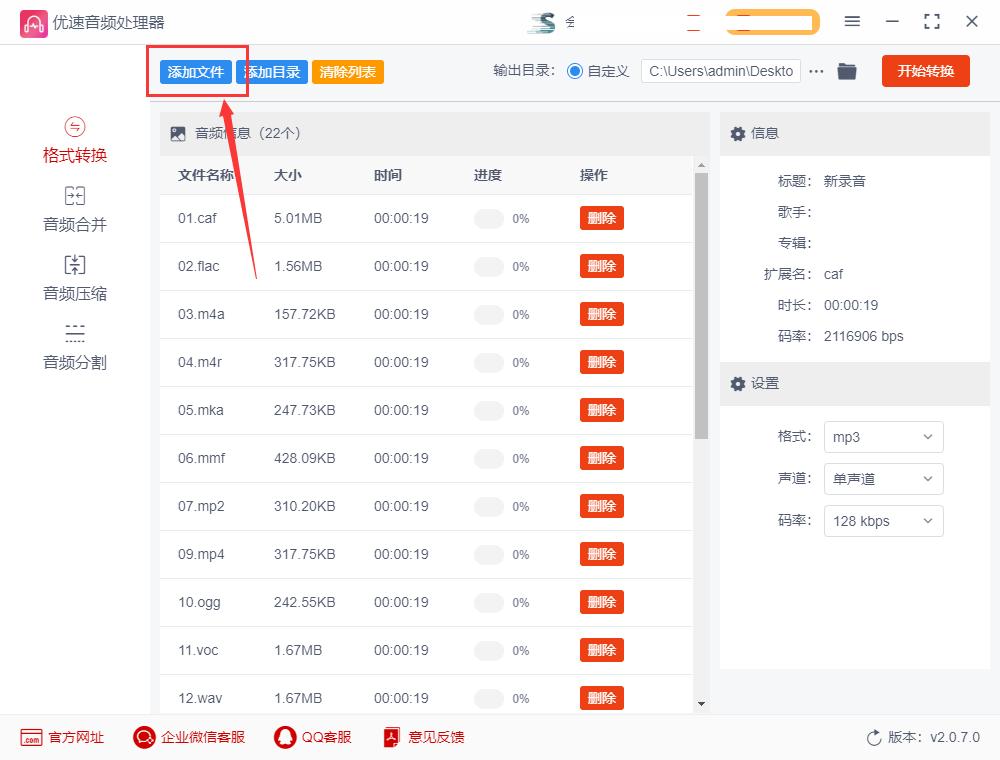This screenshot has width=1000, height=760.
Task: Click the folder browse icon for output directory
Action: click(x=846, y=71)
